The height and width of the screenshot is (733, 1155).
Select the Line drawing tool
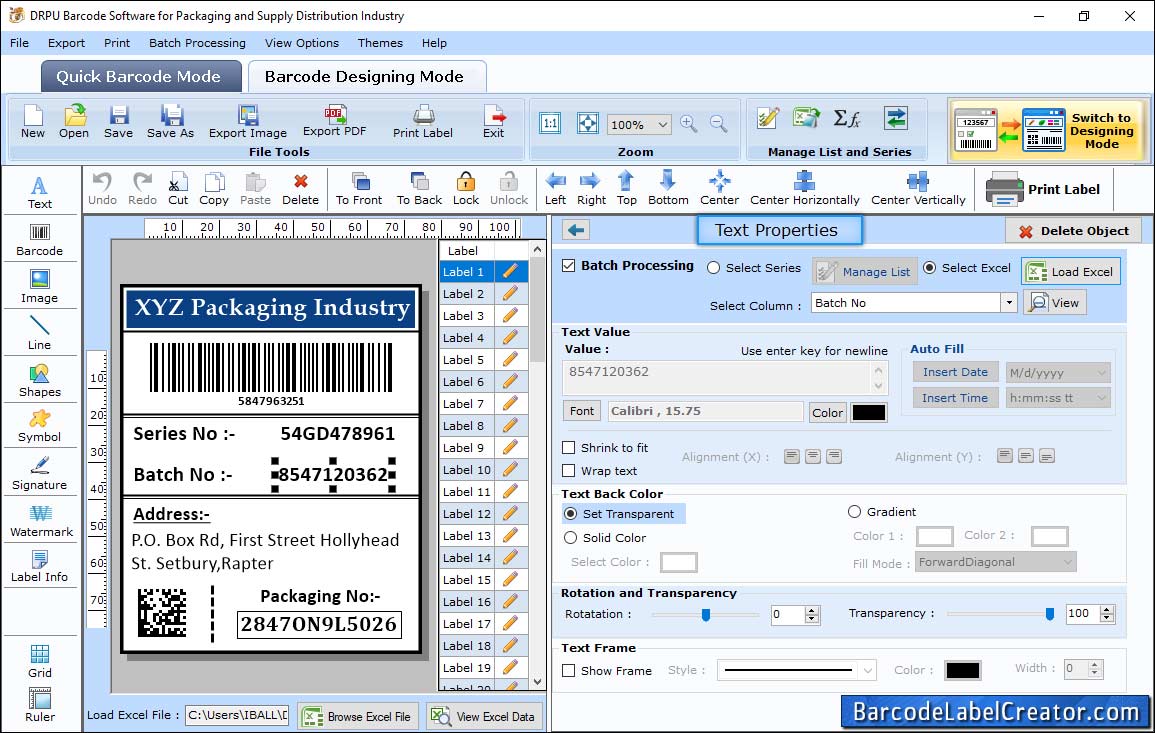(40, 333)
